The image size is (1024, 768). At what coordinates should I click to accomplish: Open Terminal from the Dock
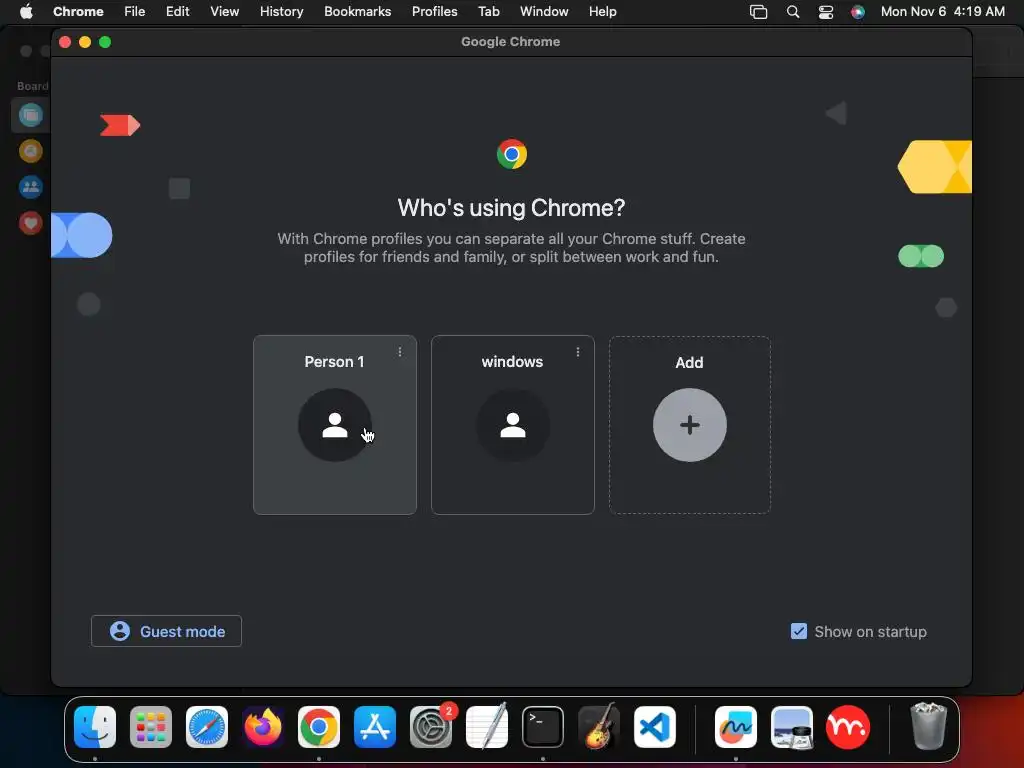[543, 727]
